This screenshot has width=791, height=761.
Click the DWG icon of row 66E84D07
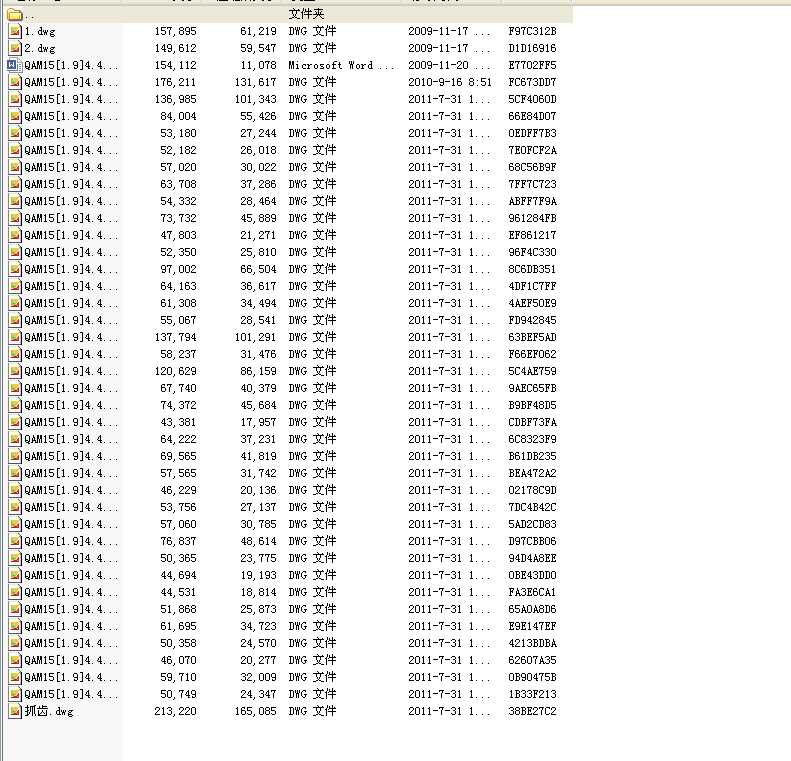pos(15,116)
